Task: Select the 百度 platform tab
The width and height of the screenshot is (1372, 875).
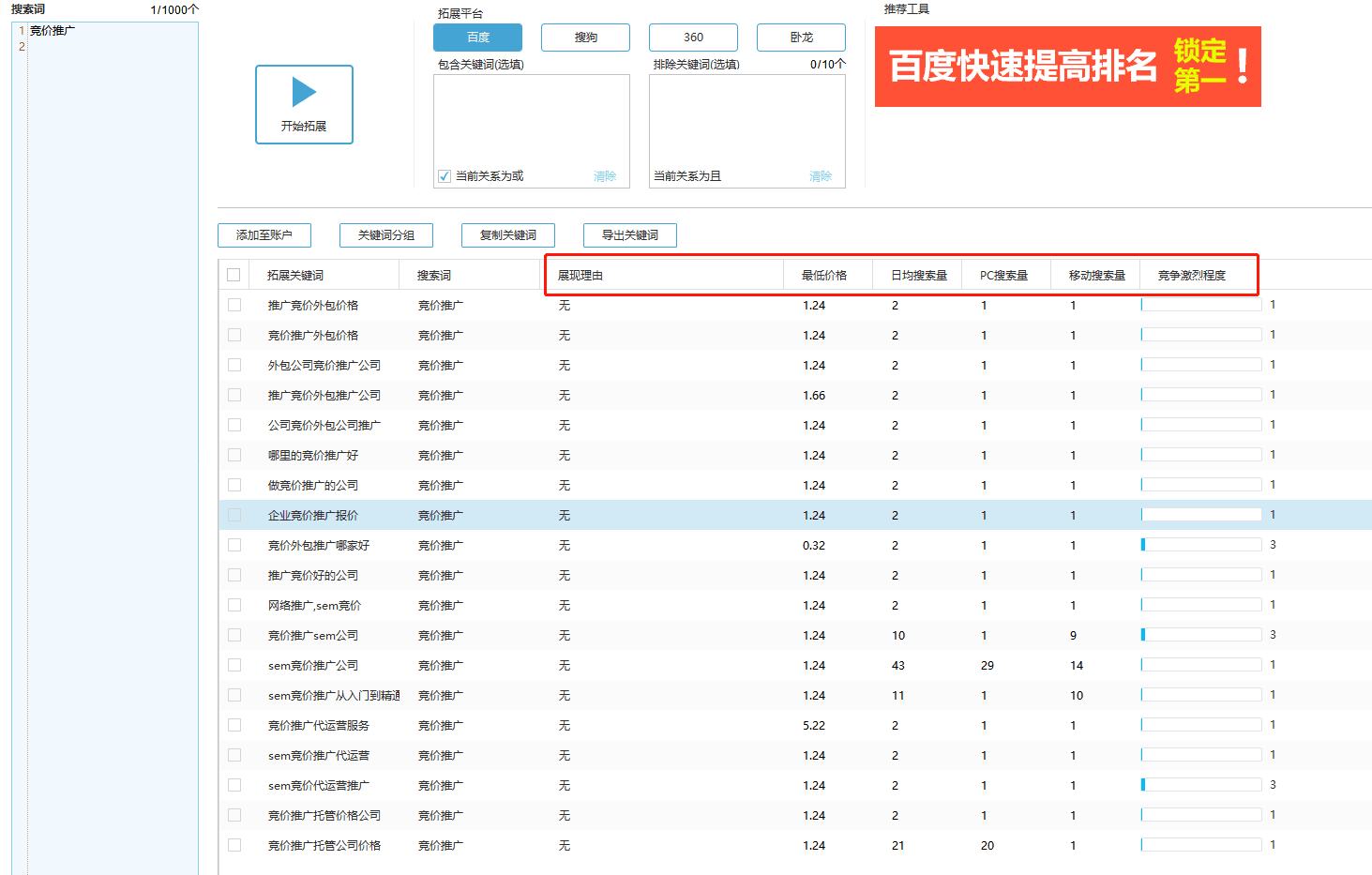Action: (477, 38)
